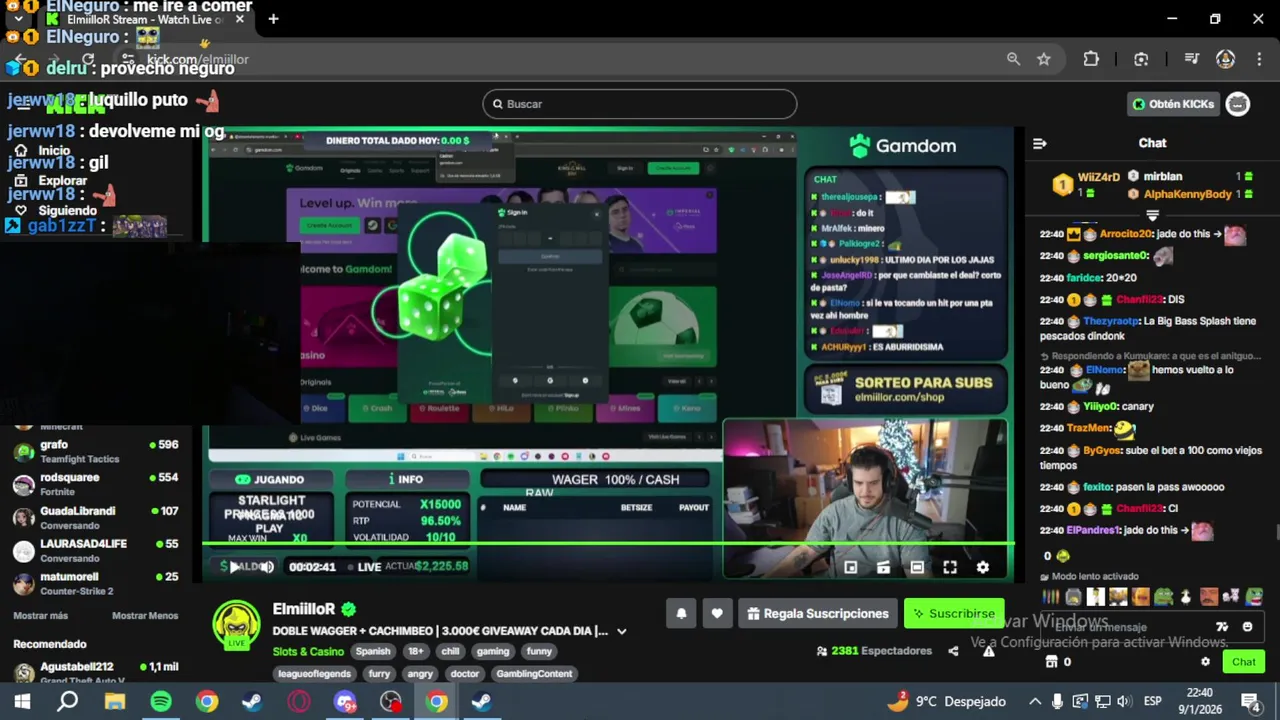1280x720 pixels.
Task: Select the gaming tag
Action: [x=492, y=651]
